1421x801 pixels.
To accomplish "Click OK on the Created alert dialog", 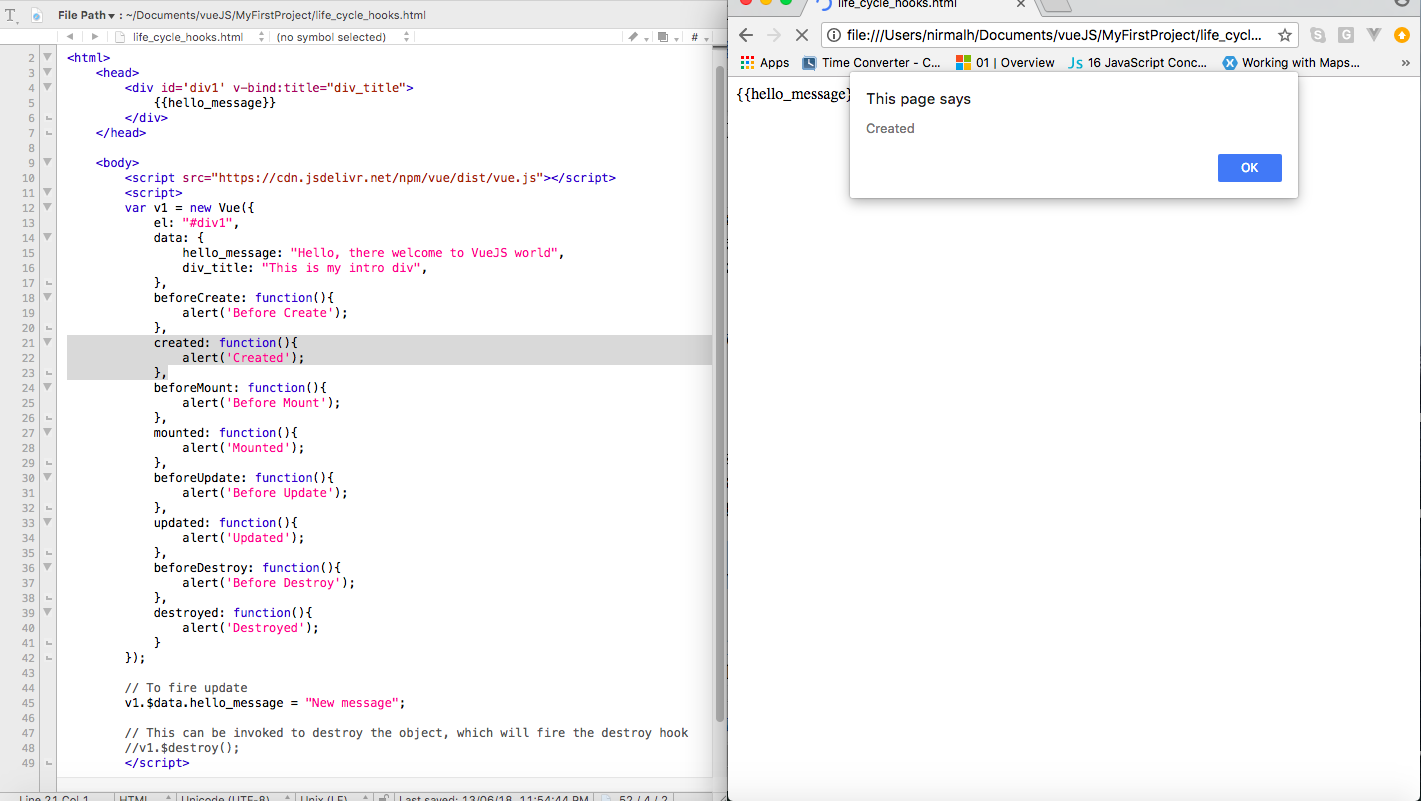I will (x=1249, y=168).
